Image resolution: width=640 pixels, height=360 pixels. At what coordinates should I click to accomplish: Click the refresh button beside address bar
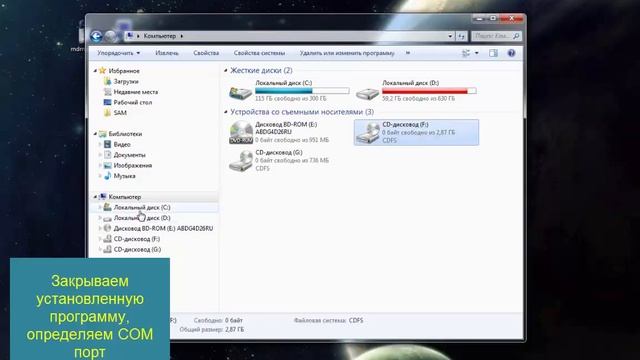pyautogui.click(x=461, y=36)
